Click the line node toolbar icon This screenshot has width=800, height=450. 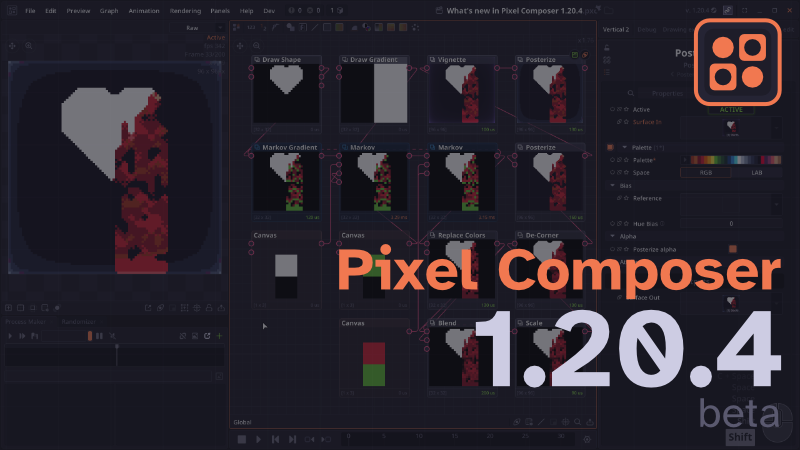tap(315, 27)
